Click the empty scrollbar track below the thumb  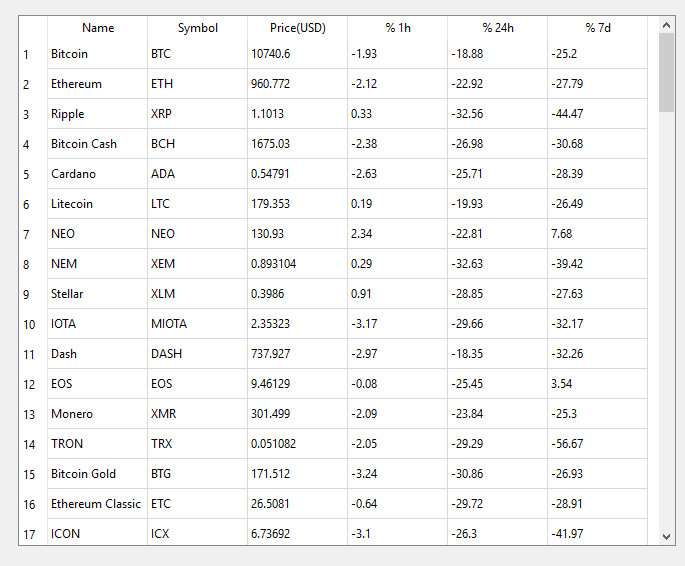click(666, 321)
